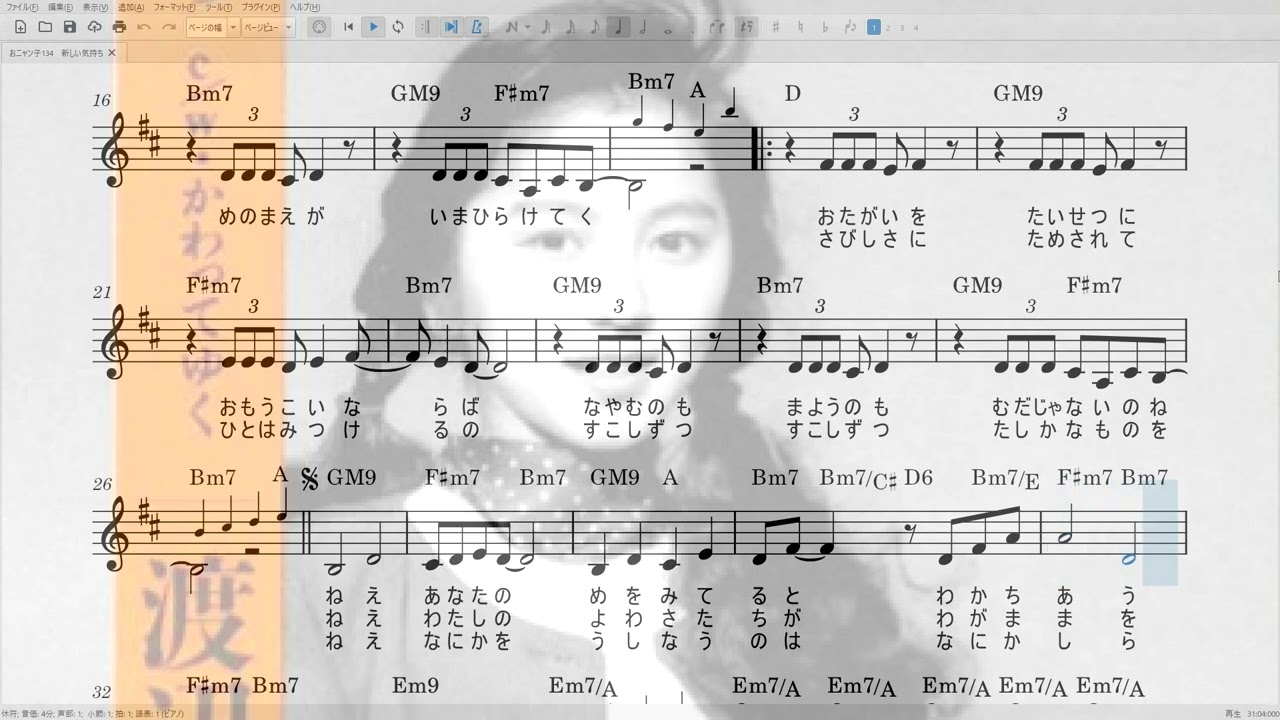The height and width of the screenshot is (720, 1280).
Task: Switch to voice 2 button
Action: click(x=888, y=27)
